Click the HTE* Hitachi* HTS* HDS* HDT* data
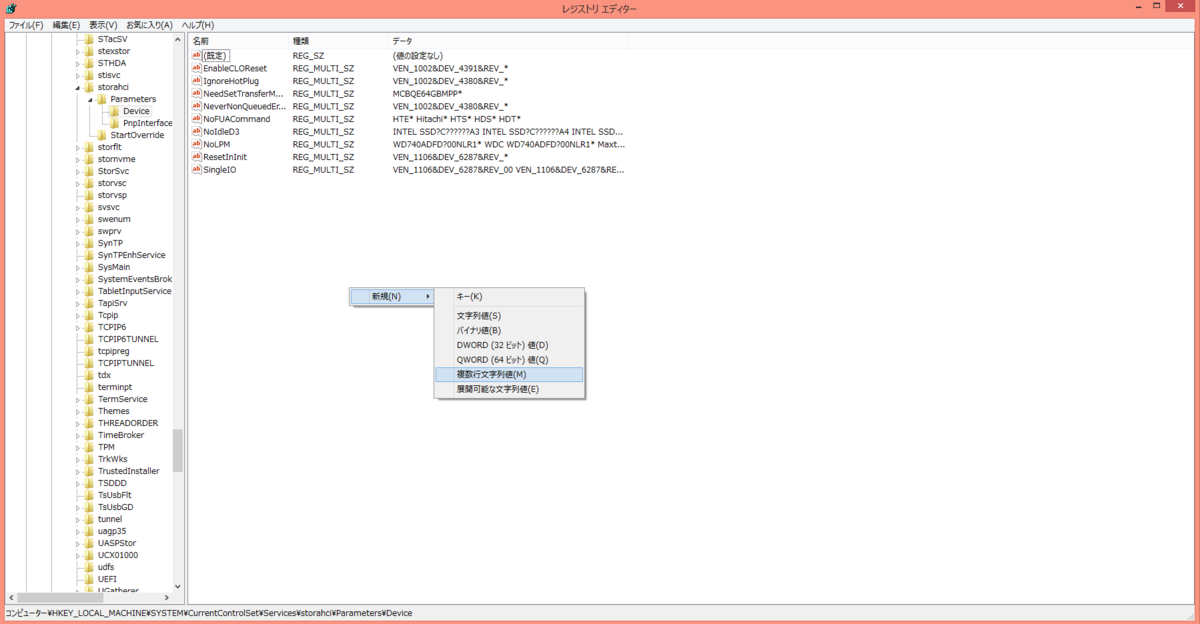 coord(456,119)
